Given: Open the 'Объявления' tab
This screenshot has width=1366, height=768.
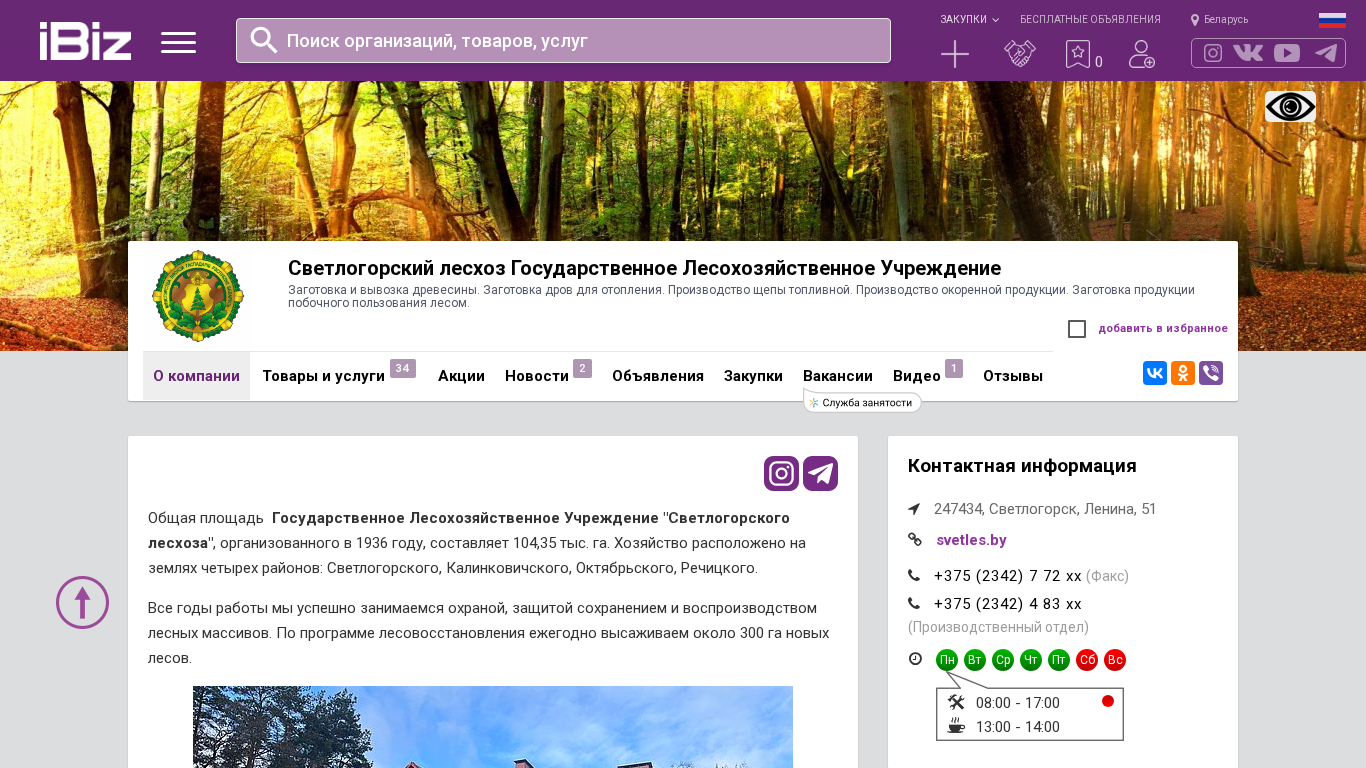Looking at the screenshot, I should pyautogui.click(x=658, y=376).
